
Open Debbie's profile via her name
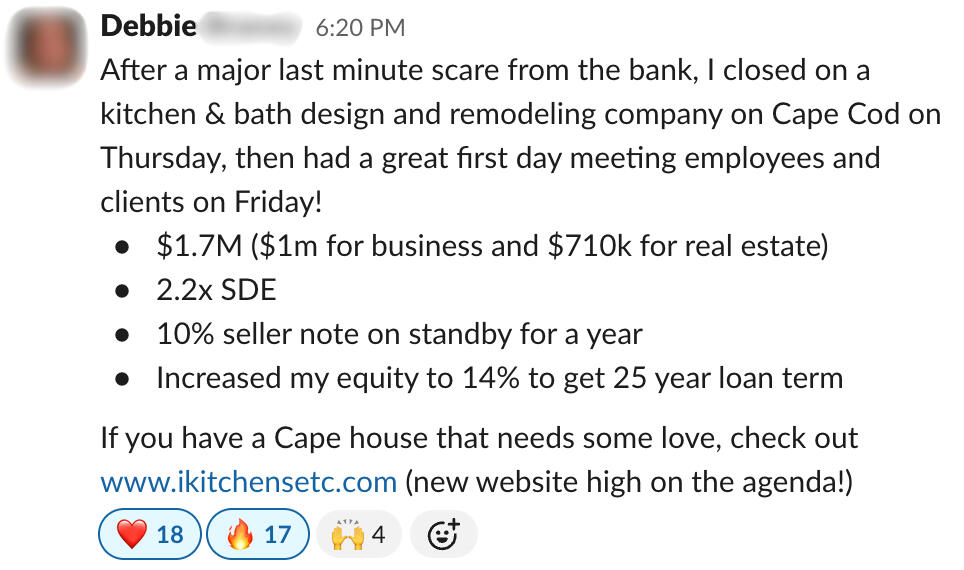coord(148,27)
